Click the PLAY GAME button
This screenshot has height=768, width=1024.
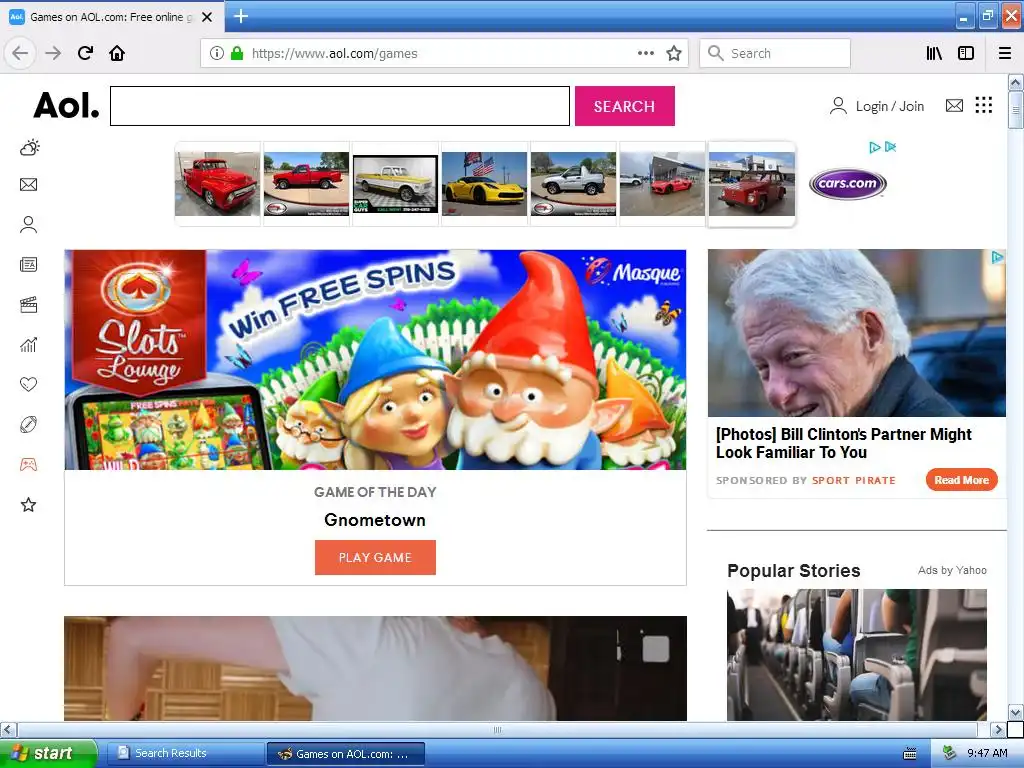point(375,557)
